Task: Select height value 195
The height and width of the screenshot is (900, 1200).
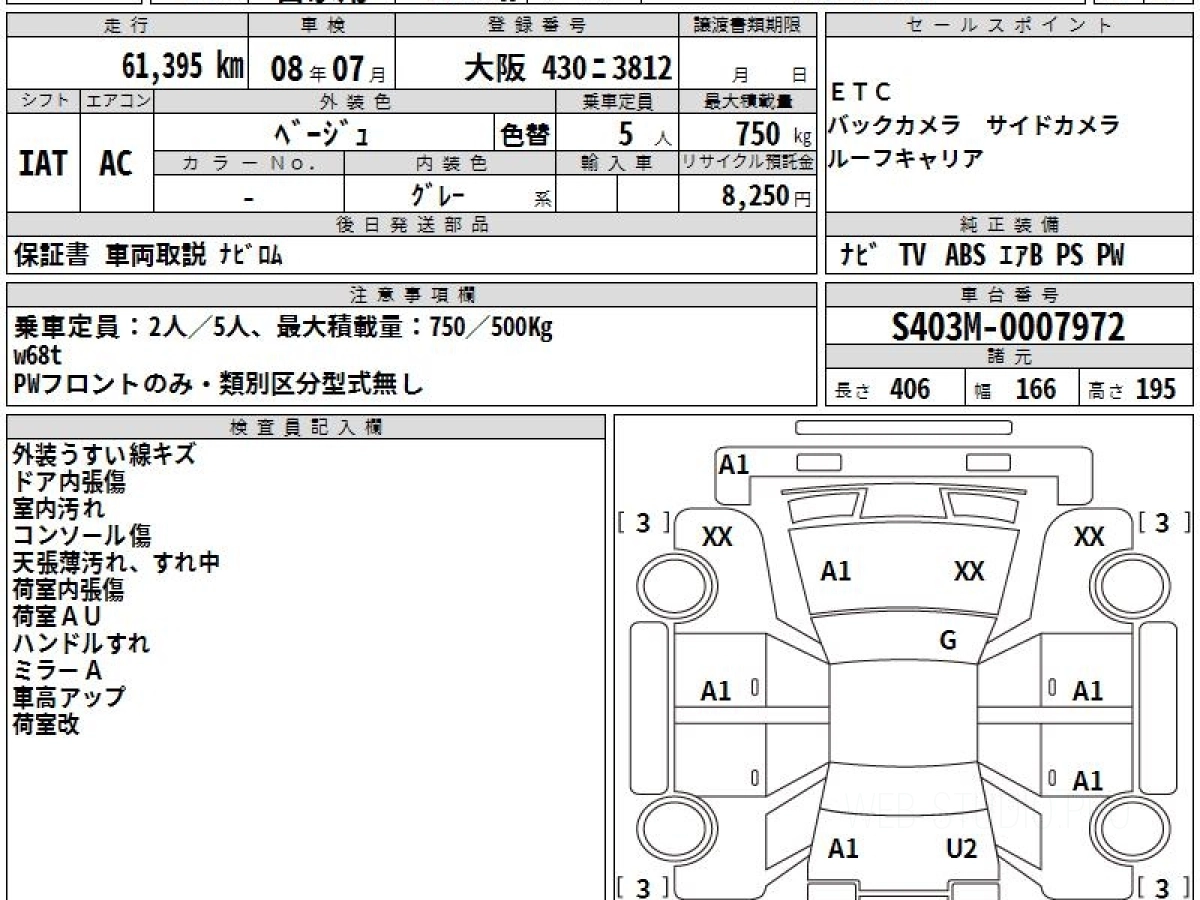Action: tap(1155, 389)
